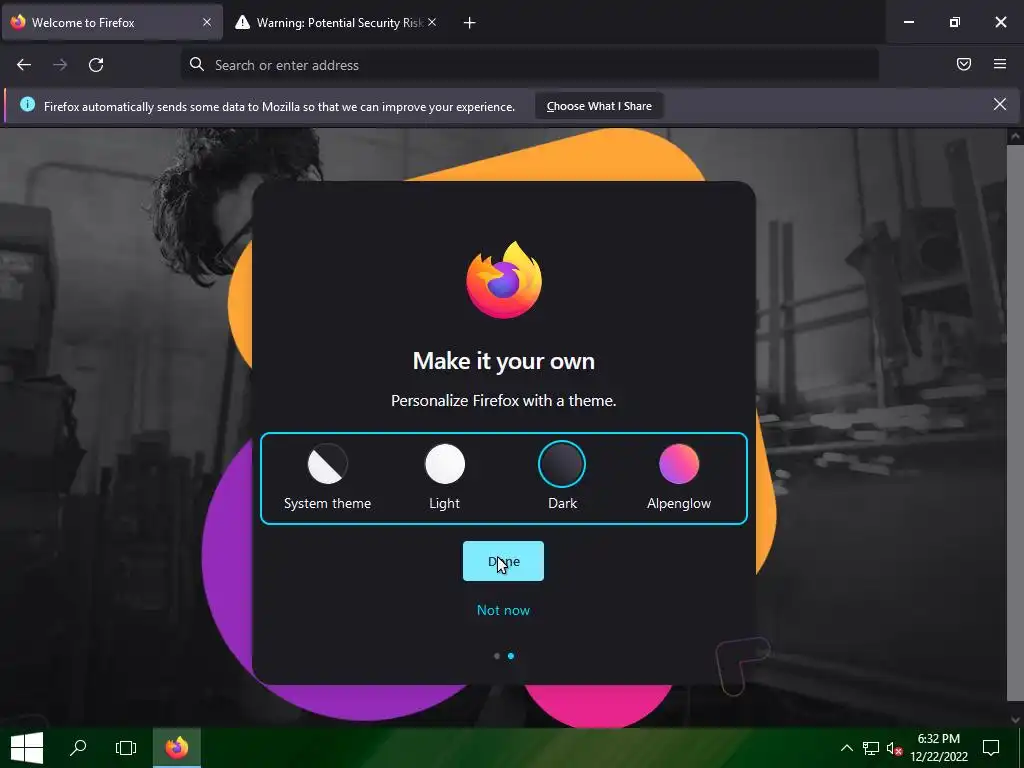Screen dimensions: 1024x768
Task: Click the Not now link
Action: (x=503, y=610)
